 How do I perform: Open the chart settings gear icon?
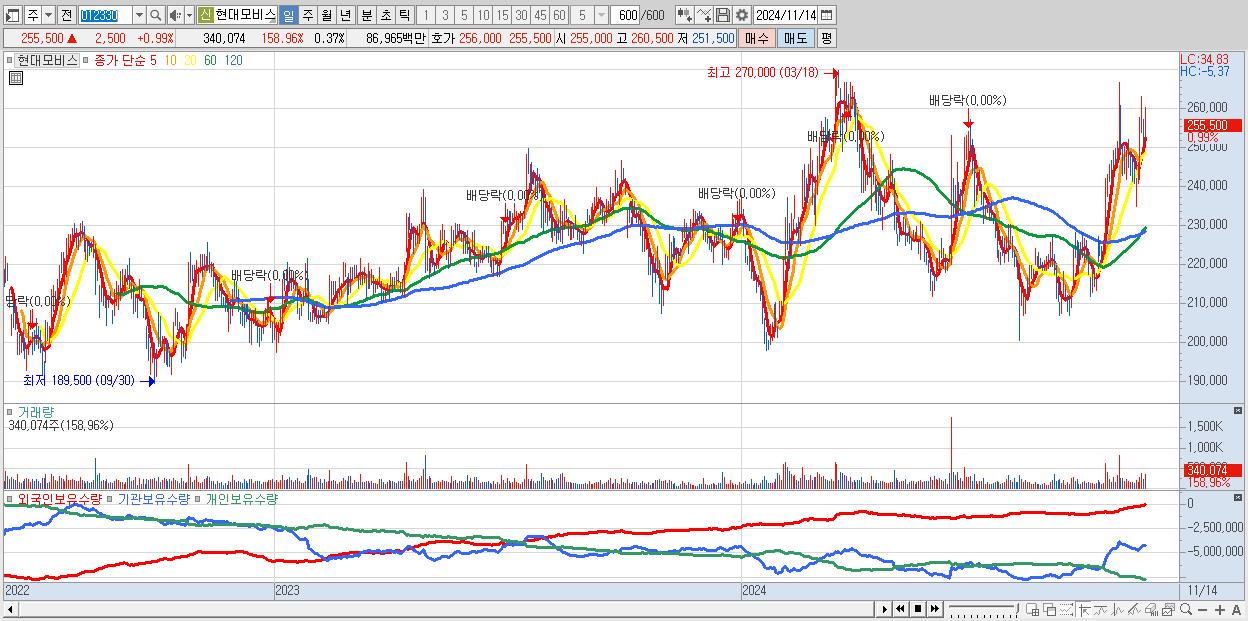tap(742, 15)
